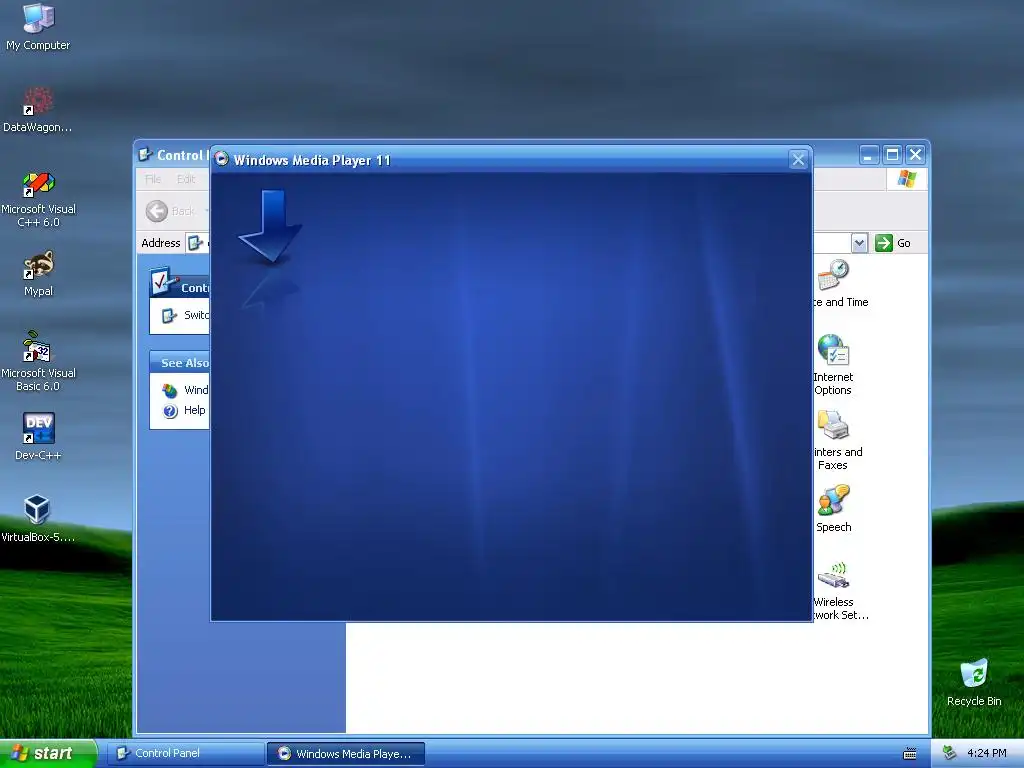Maximize the Control Panel window
Screen dimensions: 1024x768
pos(892,155)
